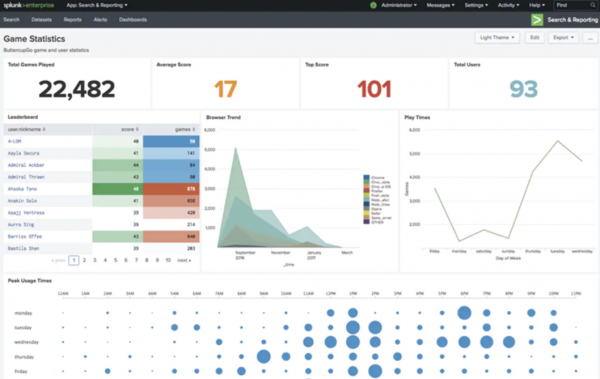The image size is (600, 379).
Task: Open the Messages menu
Action: point(440,5)
